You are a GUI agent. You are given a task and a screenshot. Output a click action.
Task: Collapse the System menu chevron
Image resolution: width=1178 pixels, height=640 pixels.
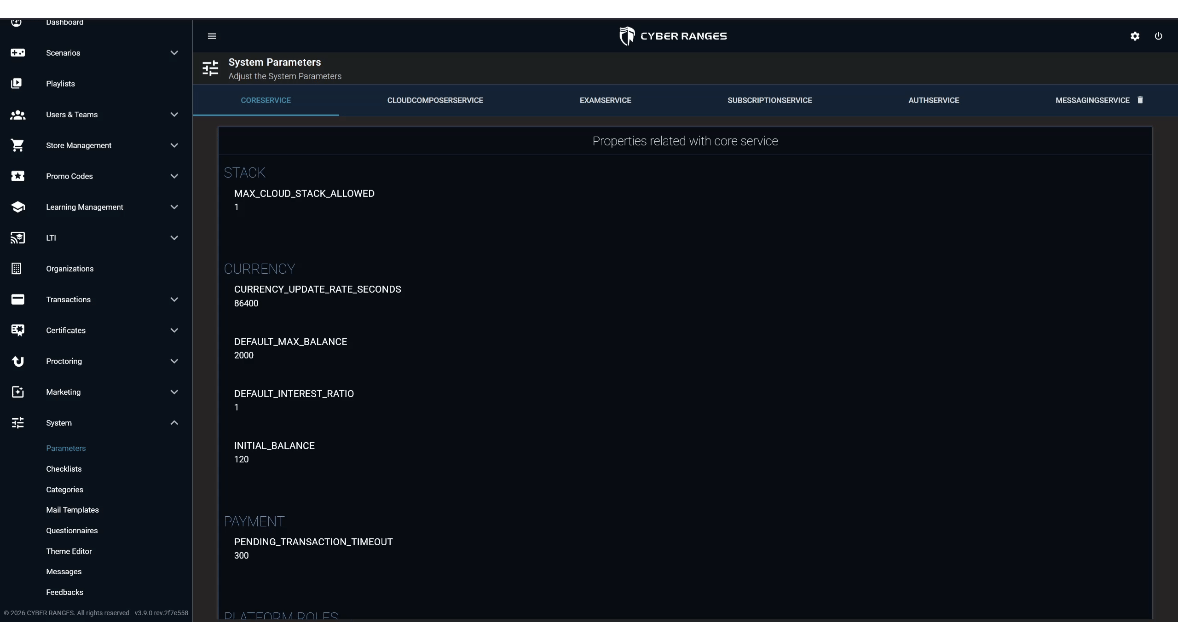click(174, 423)
